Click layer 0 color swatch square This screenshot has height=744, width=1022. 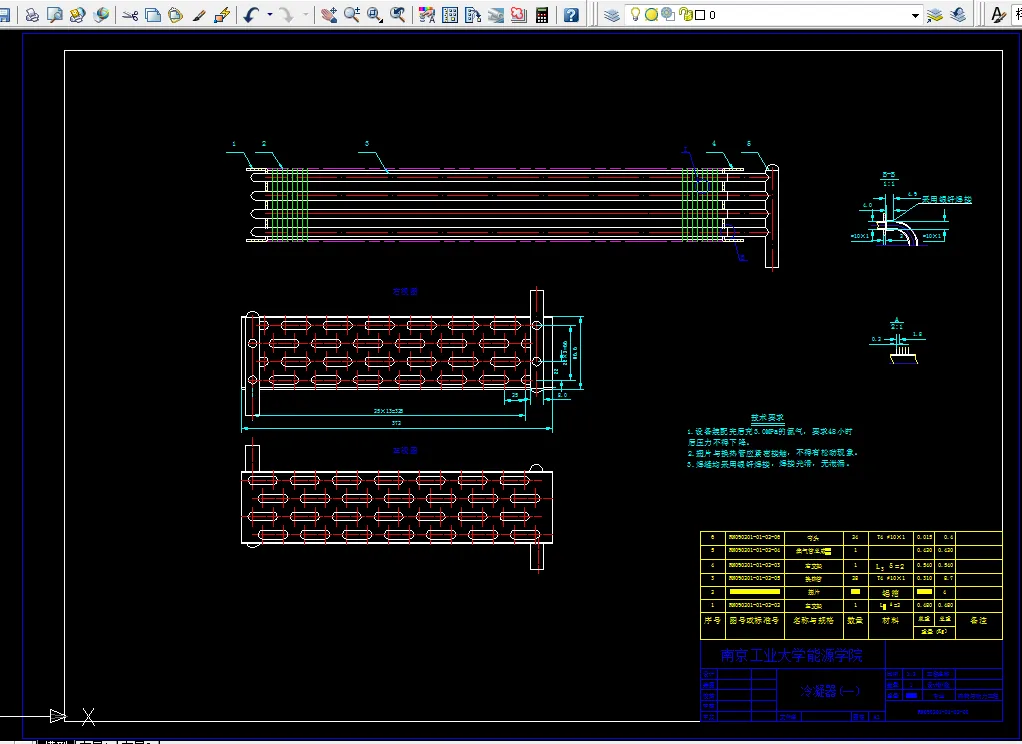(700, 15)
